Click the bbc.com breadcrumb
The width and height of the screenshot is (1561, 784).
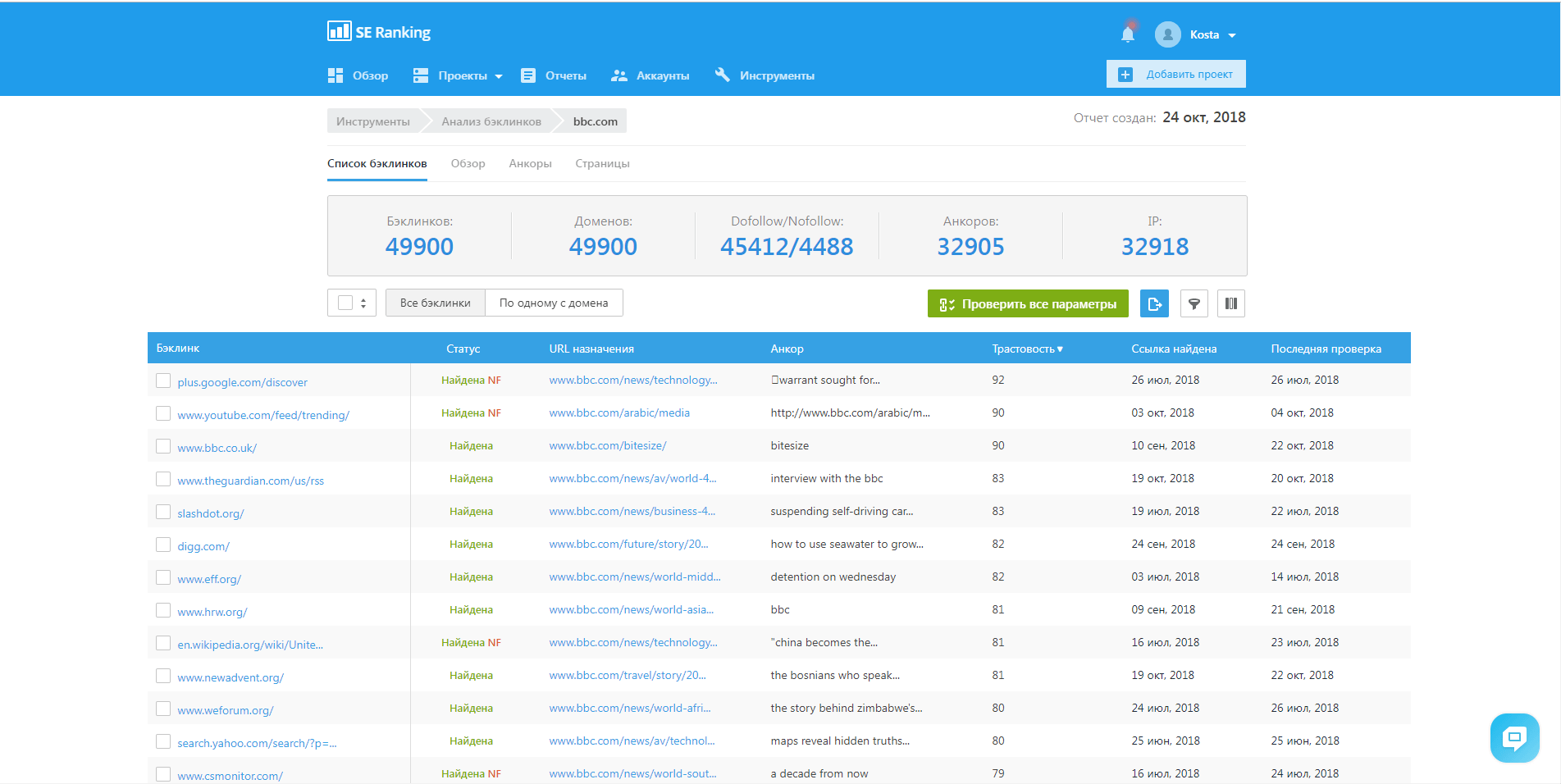click(596, 121)
